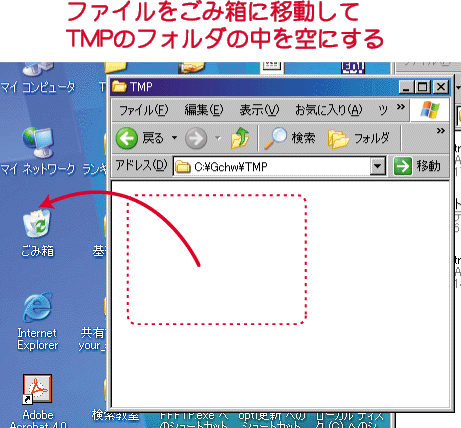
Task: Select the My Computer (マイ コンピュータ) icon
Action: 37,79
